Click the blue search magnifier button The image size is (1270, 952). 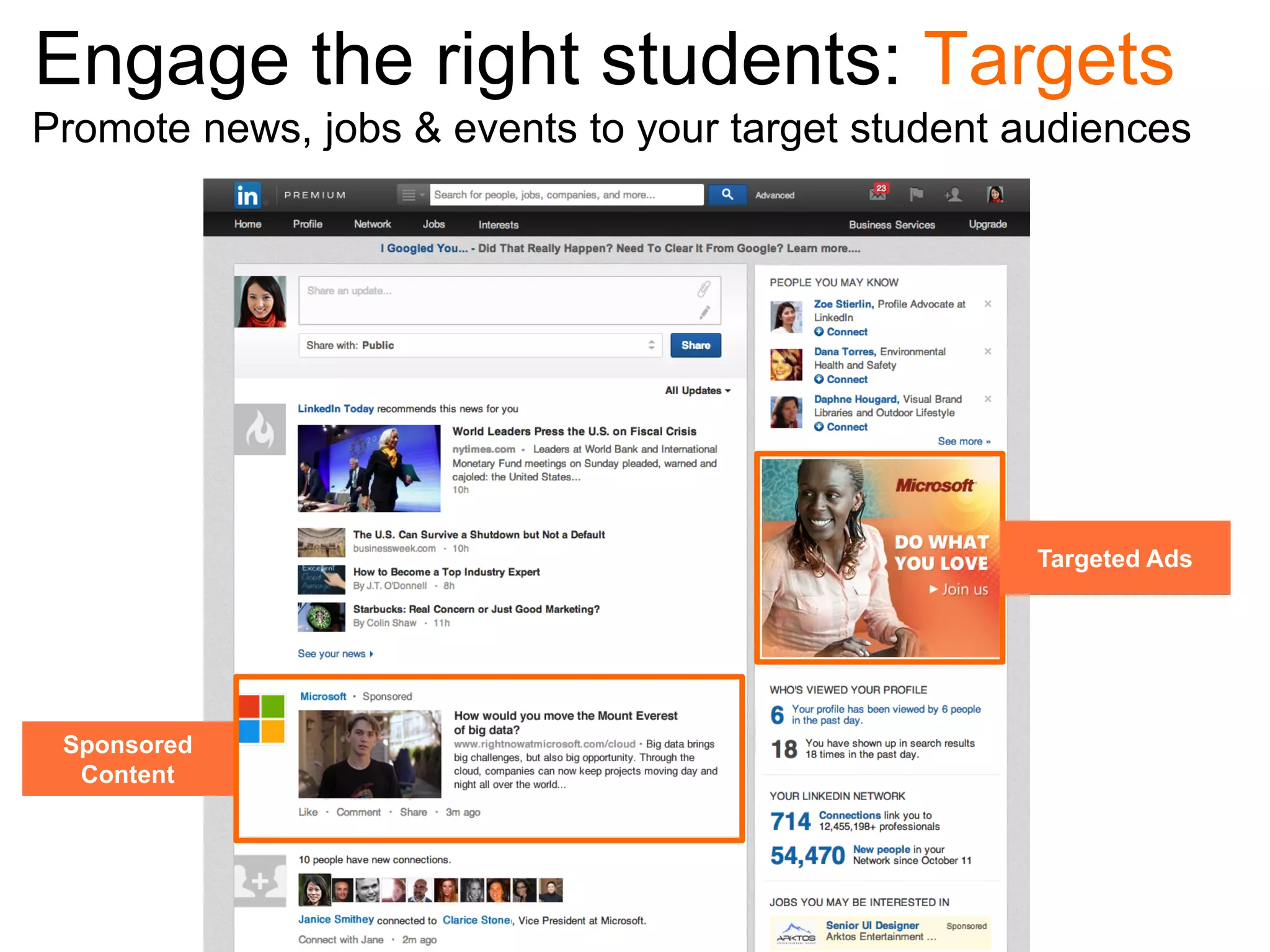point(727,195)
